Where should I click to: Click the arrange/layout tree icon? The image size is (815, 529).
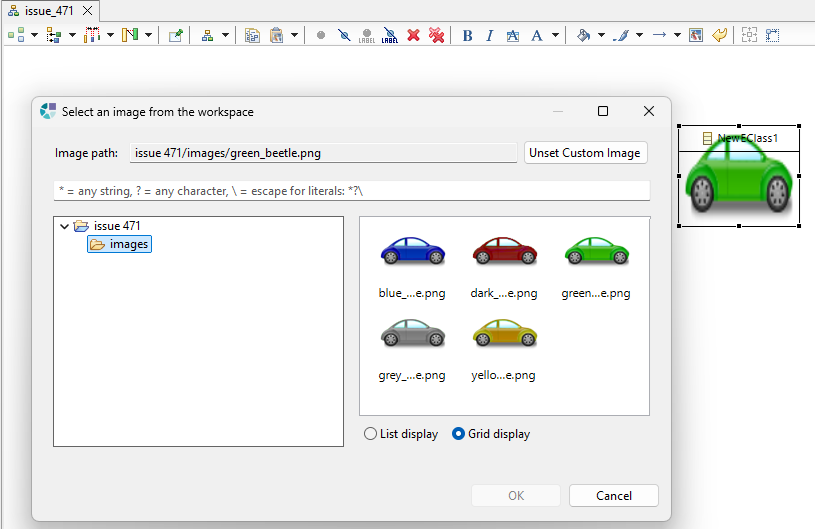tap(207, 35)
